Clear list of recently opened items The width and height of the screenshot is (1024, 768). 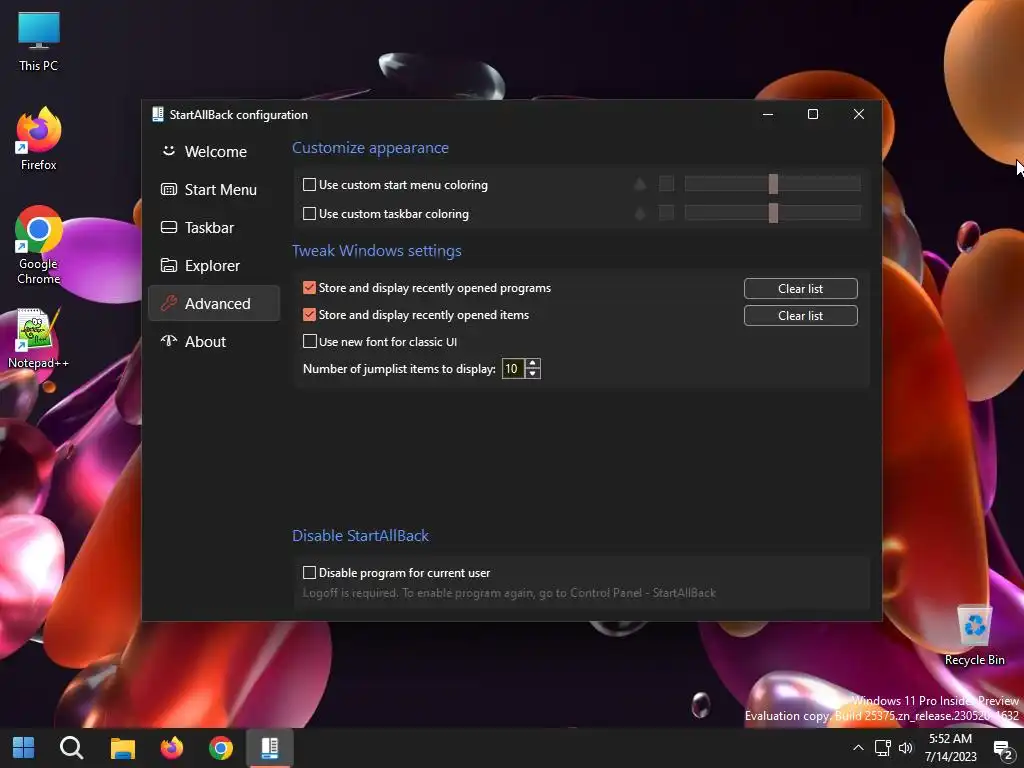[x=800, y=315]
